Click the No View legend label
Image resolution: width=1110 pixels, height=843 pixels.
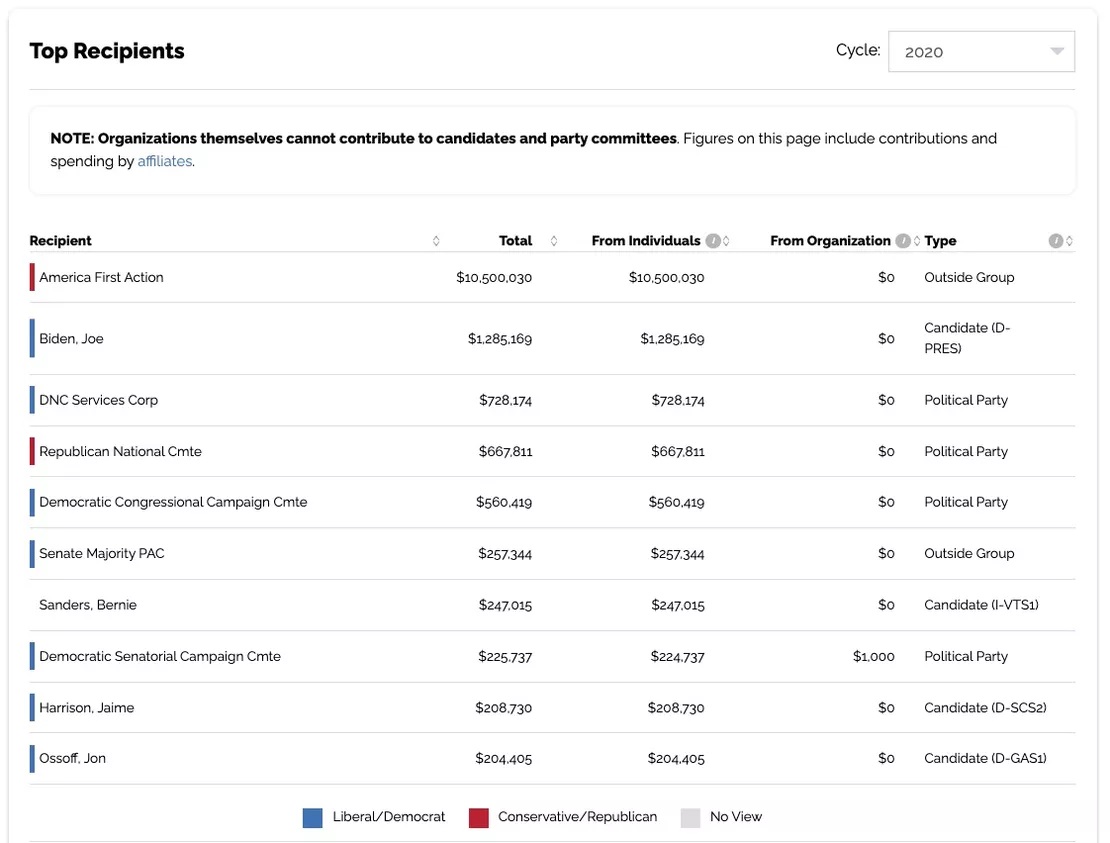pos(736,817)
